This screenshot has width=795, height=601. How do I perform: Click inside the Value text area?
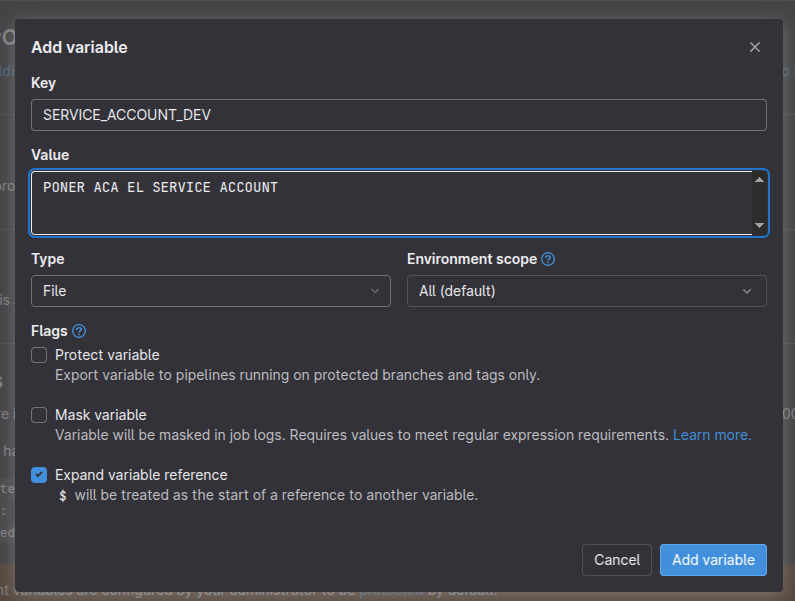(390, 203)
